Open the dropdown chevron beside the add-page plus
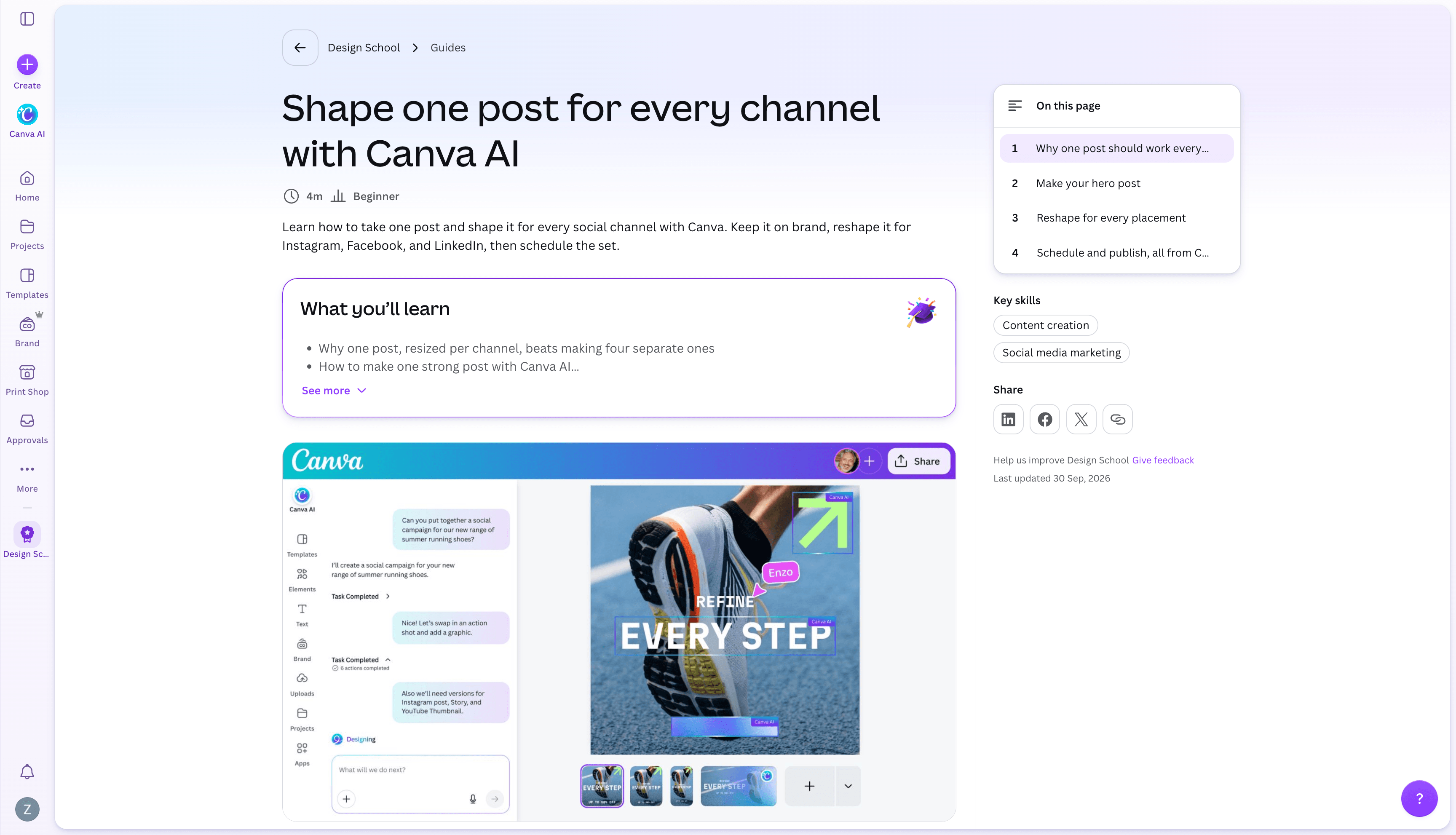Screen dimensions: 1456x835 click(848, 786)
